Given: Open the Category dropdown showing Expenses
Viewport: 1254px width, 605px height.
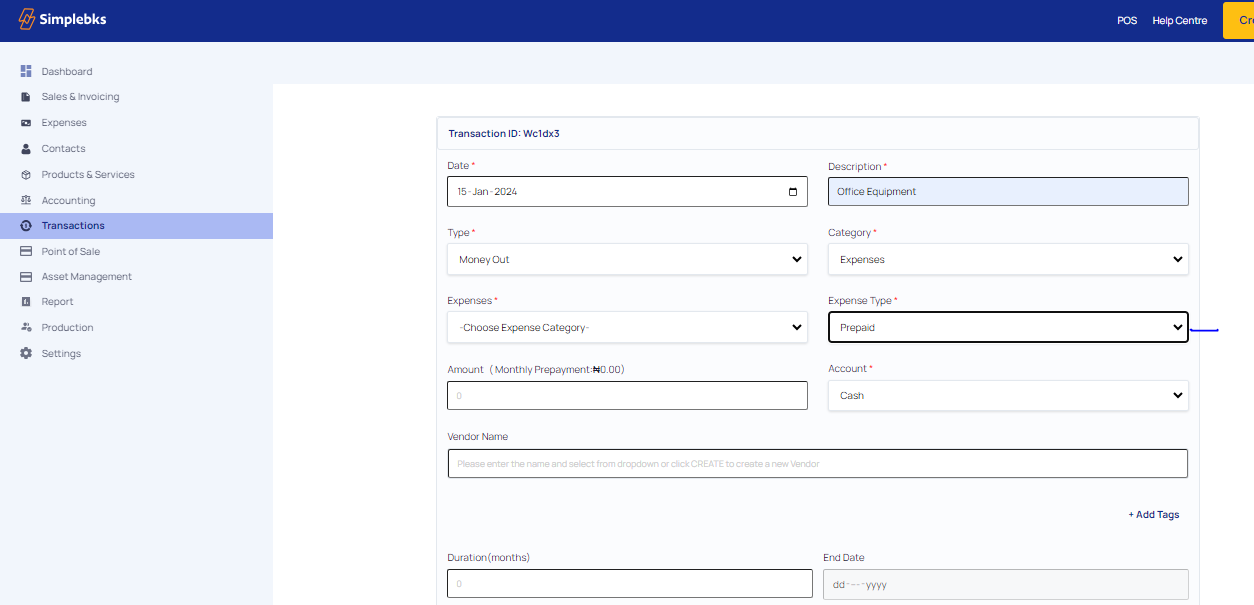Looking at the screenshot, I should [1008, 260].
